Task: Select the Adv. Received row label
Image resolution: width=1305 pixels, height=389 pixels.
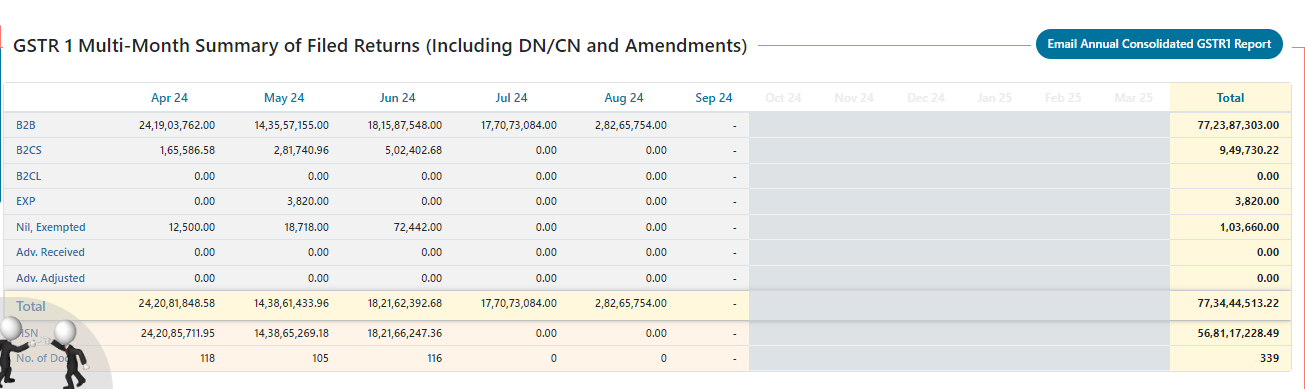Action: [x=50, y=252]
